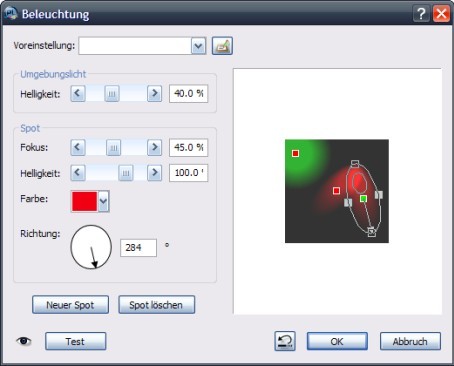This screenshot has height=366, width=454.
Task: Open the Voreinstellung dropdown arrow
Action: (x=198, y=46)
